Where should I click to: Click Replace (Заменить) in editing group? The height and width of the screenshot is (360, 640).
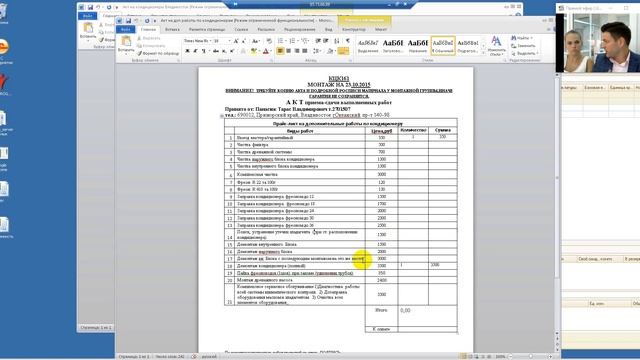point(523,46)
